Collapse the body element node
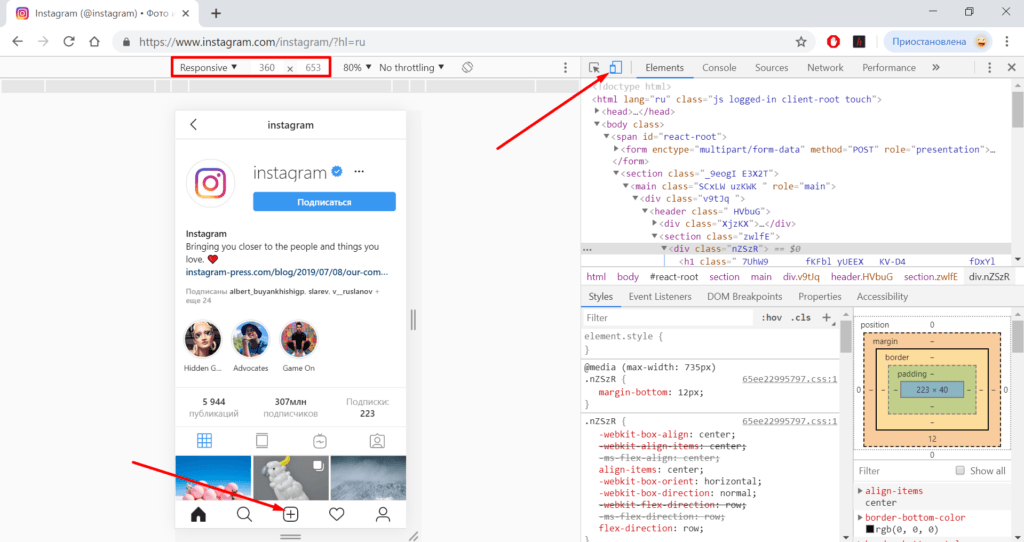The image size is (1024, 542). (597, 124)
